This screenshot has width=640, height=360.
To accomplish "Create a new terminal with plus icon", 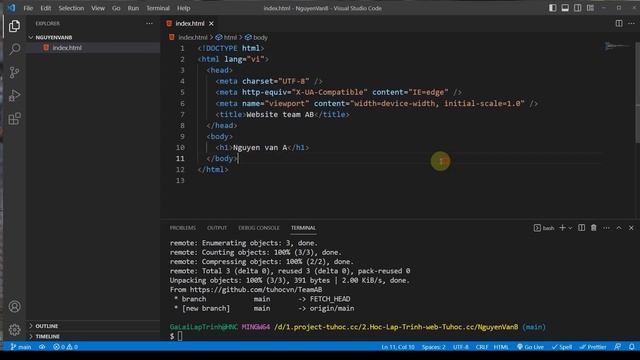I will click(x=562, y=228).
